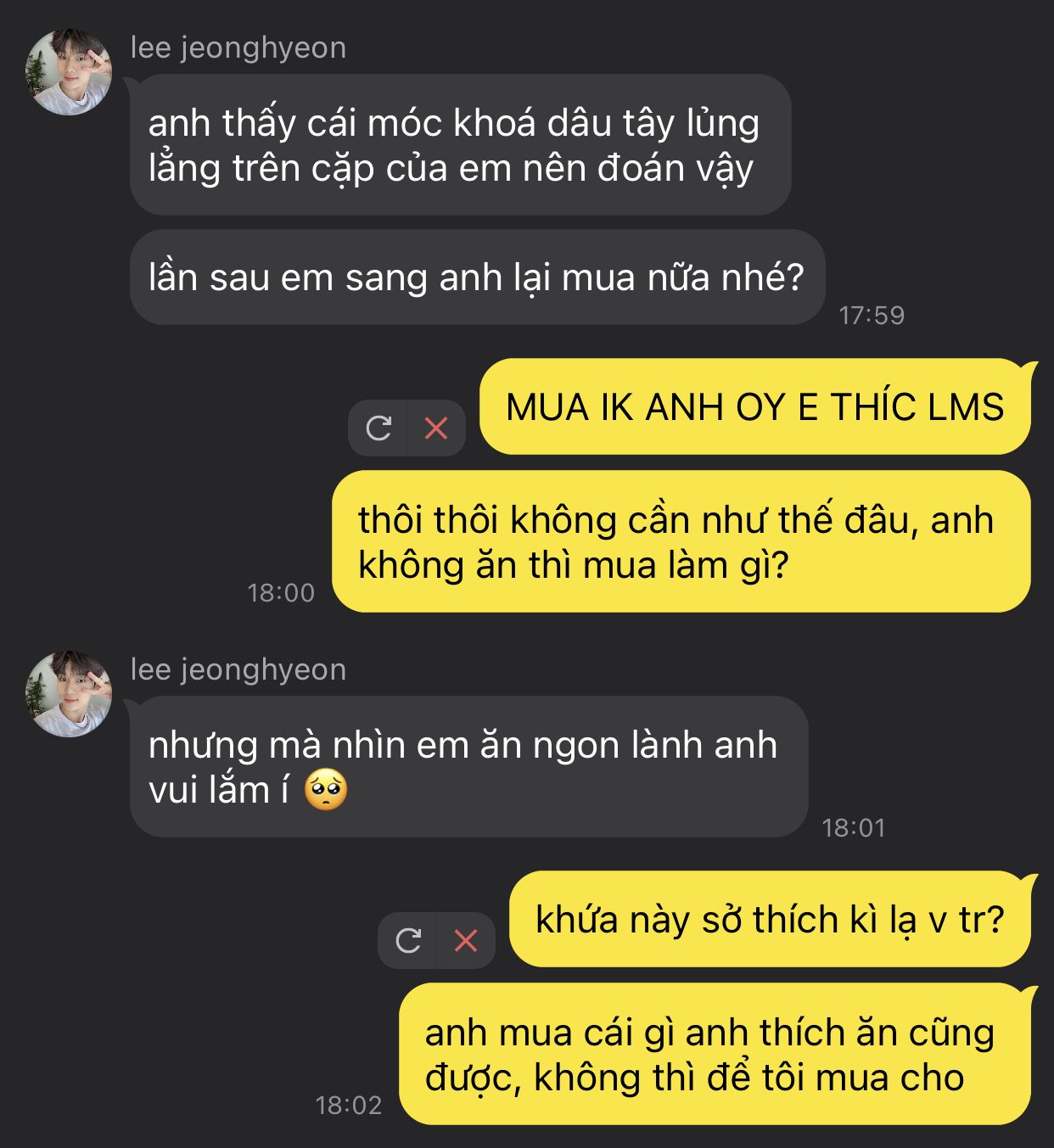
Task: Retry sending the 'khứa này sở thích' message
Action: (408, 940)
